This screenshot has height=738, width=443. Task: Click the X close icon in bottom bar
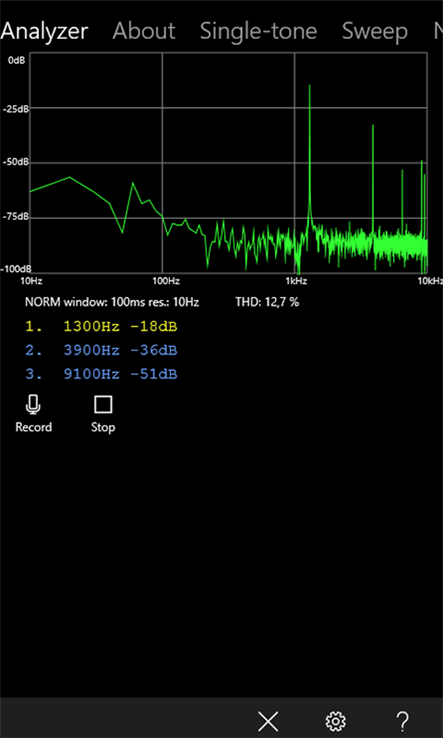[x=268, y=721]
